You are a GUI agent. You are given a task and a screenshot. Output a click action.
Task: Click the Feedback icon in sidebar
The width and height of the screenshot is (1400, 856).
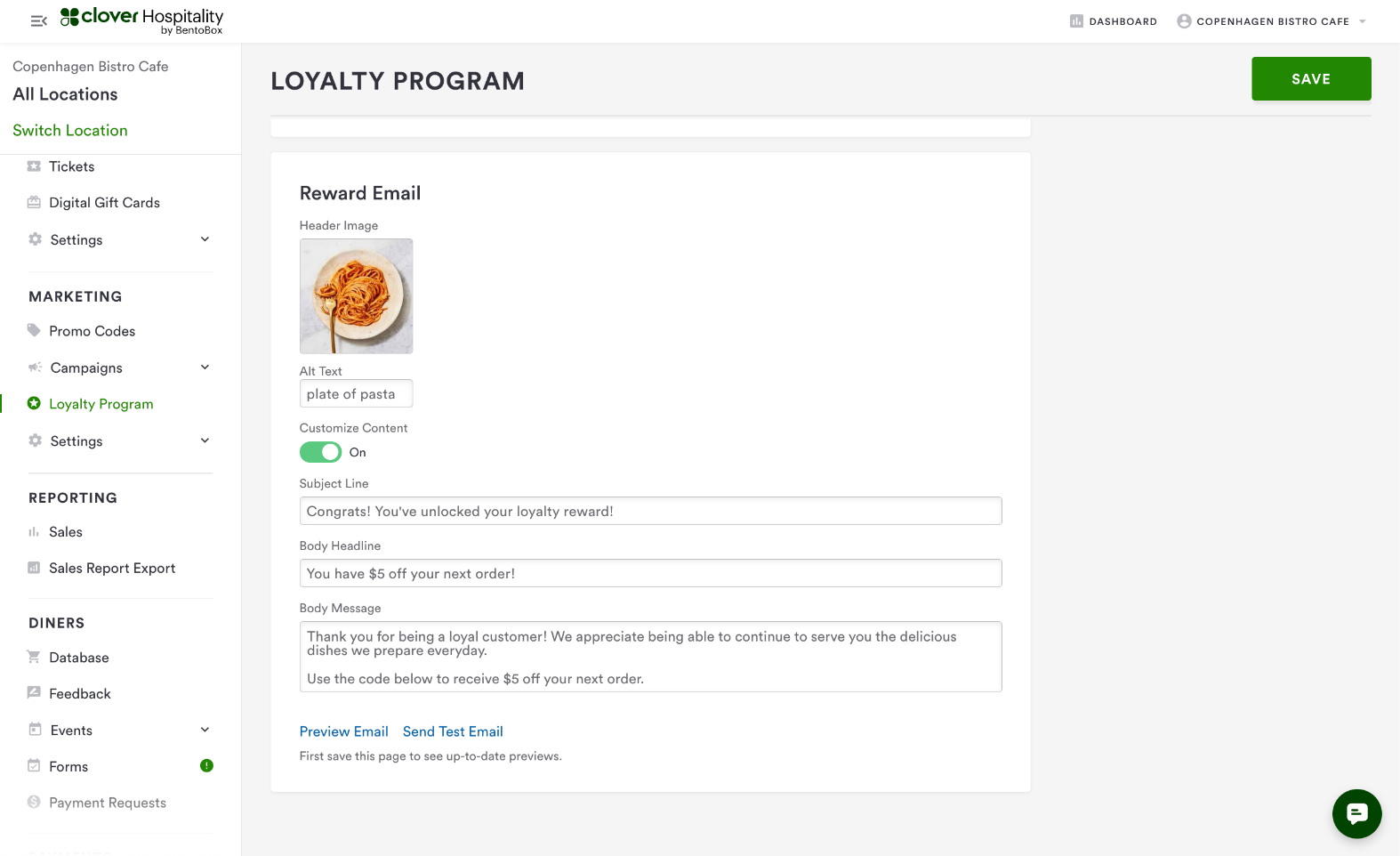[35, 693]
